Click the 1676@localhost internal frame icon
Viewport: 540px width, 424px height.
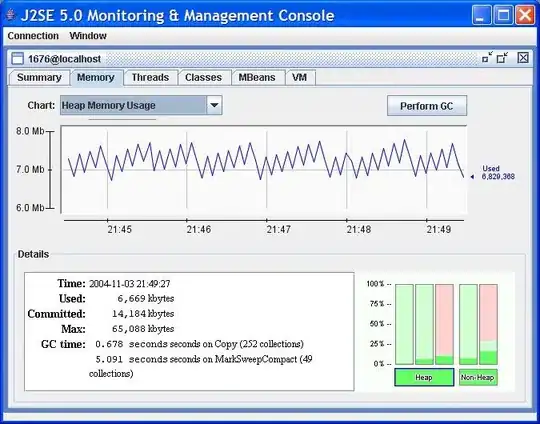pyautogui.click(x=17, y=59)
